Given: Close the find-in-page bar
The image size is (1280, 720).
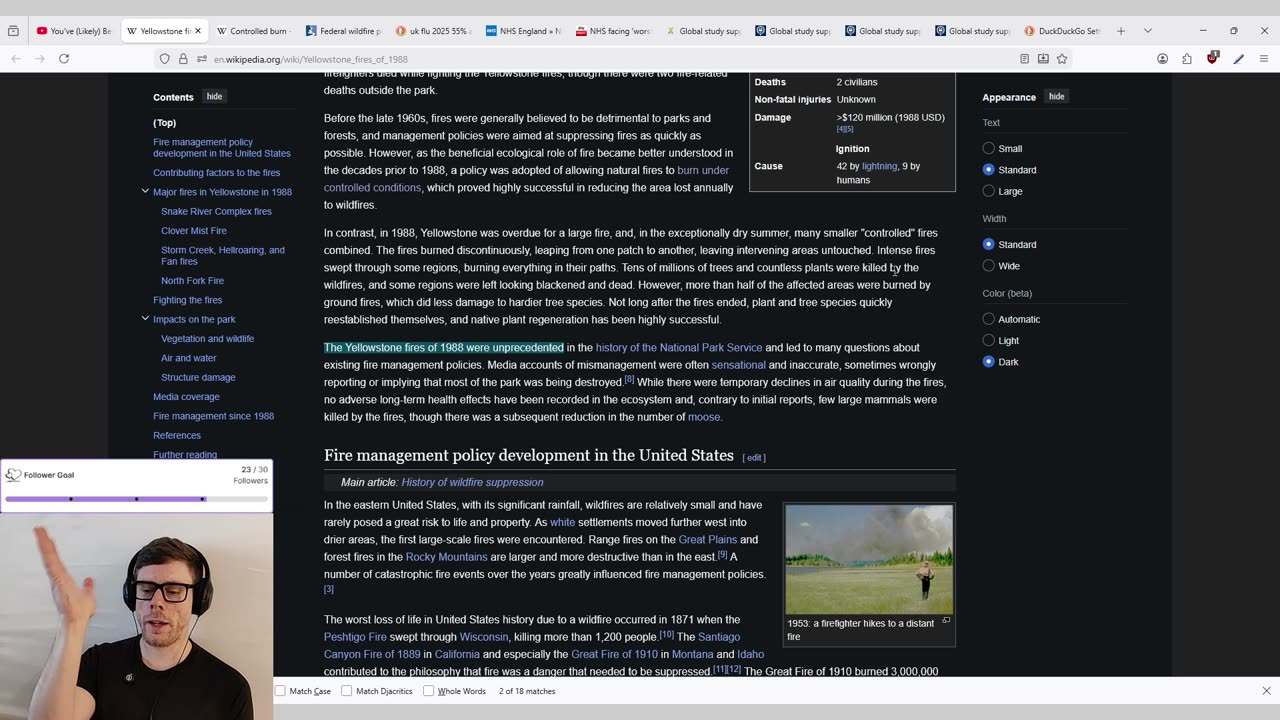Looking at the screenshot, I should coord(1266,691).
